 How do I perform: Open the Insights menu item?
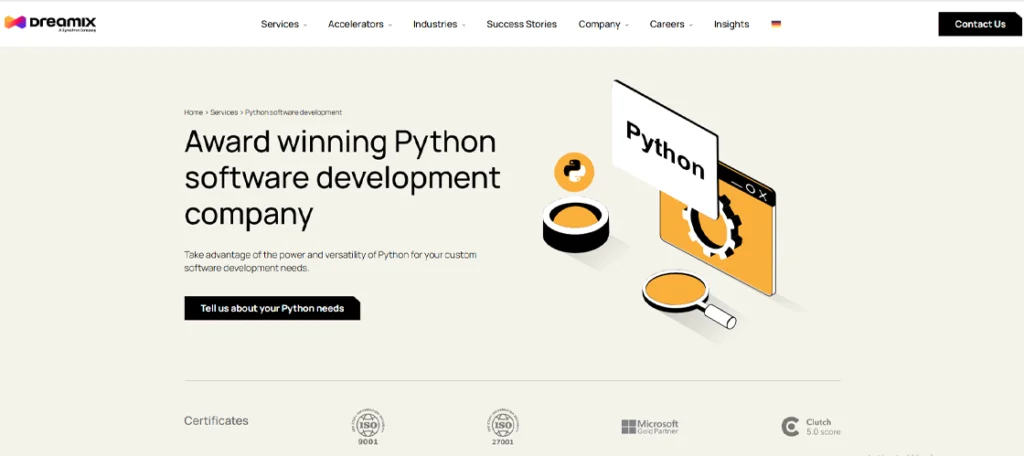pos(731,24)
